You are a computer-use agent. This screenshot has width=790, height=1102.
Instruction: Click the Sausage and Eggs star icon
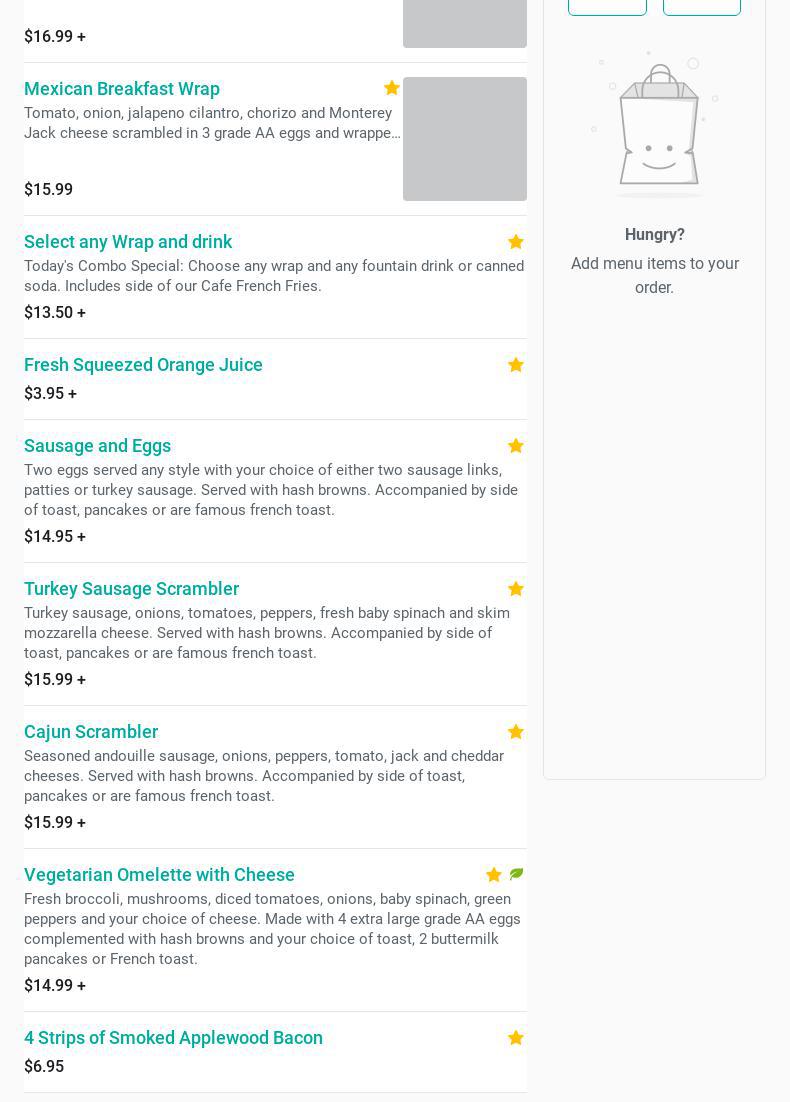tap(516, 446)
